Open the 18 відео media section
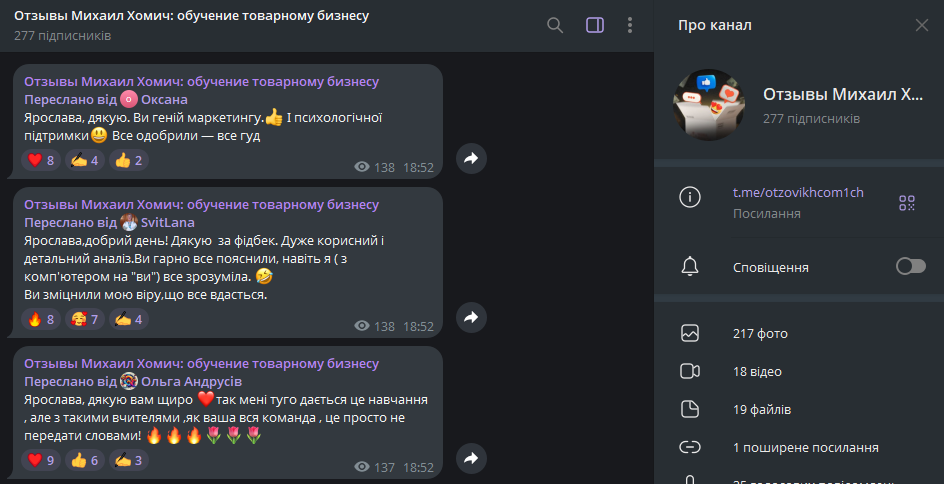This screenshot has width=944, height=484. point(799,371)
